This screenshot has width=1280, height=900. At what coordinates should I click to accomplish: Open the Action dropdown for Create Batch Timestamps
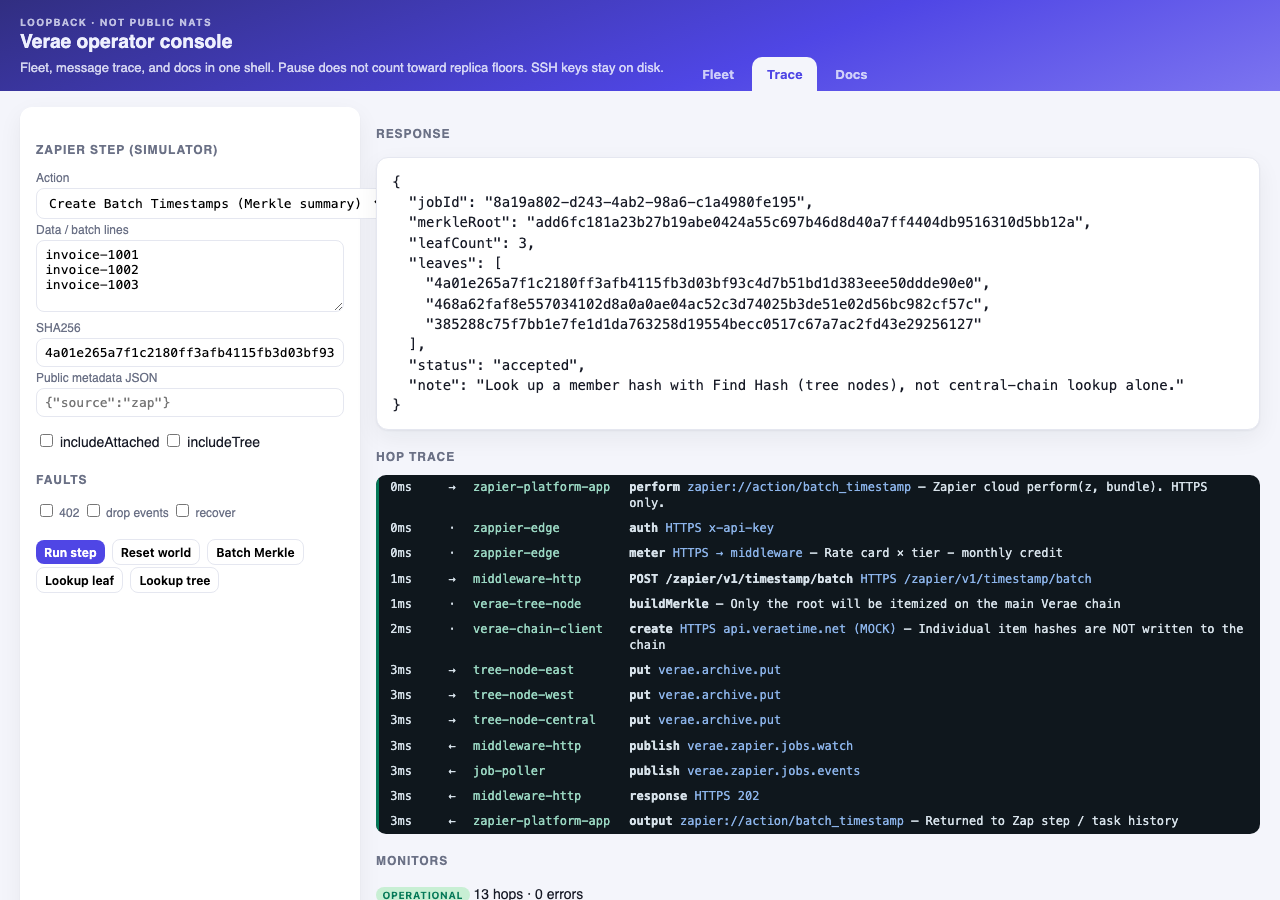point(206,203)
